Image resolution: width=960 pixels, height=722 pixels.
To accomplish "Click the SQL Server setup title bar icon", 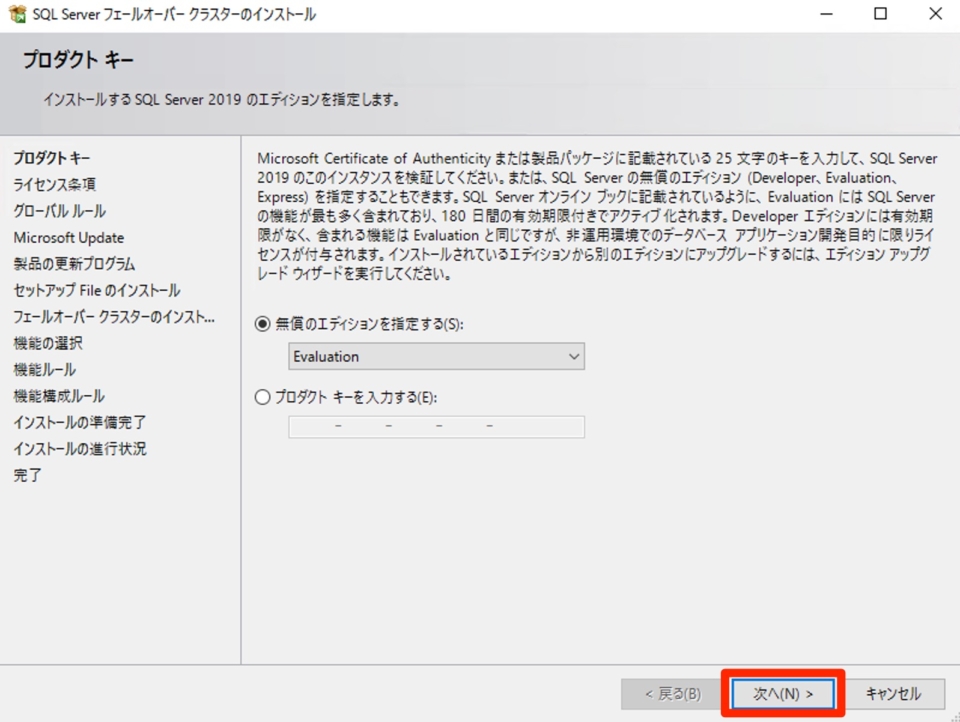I will [x=17, y=13].
